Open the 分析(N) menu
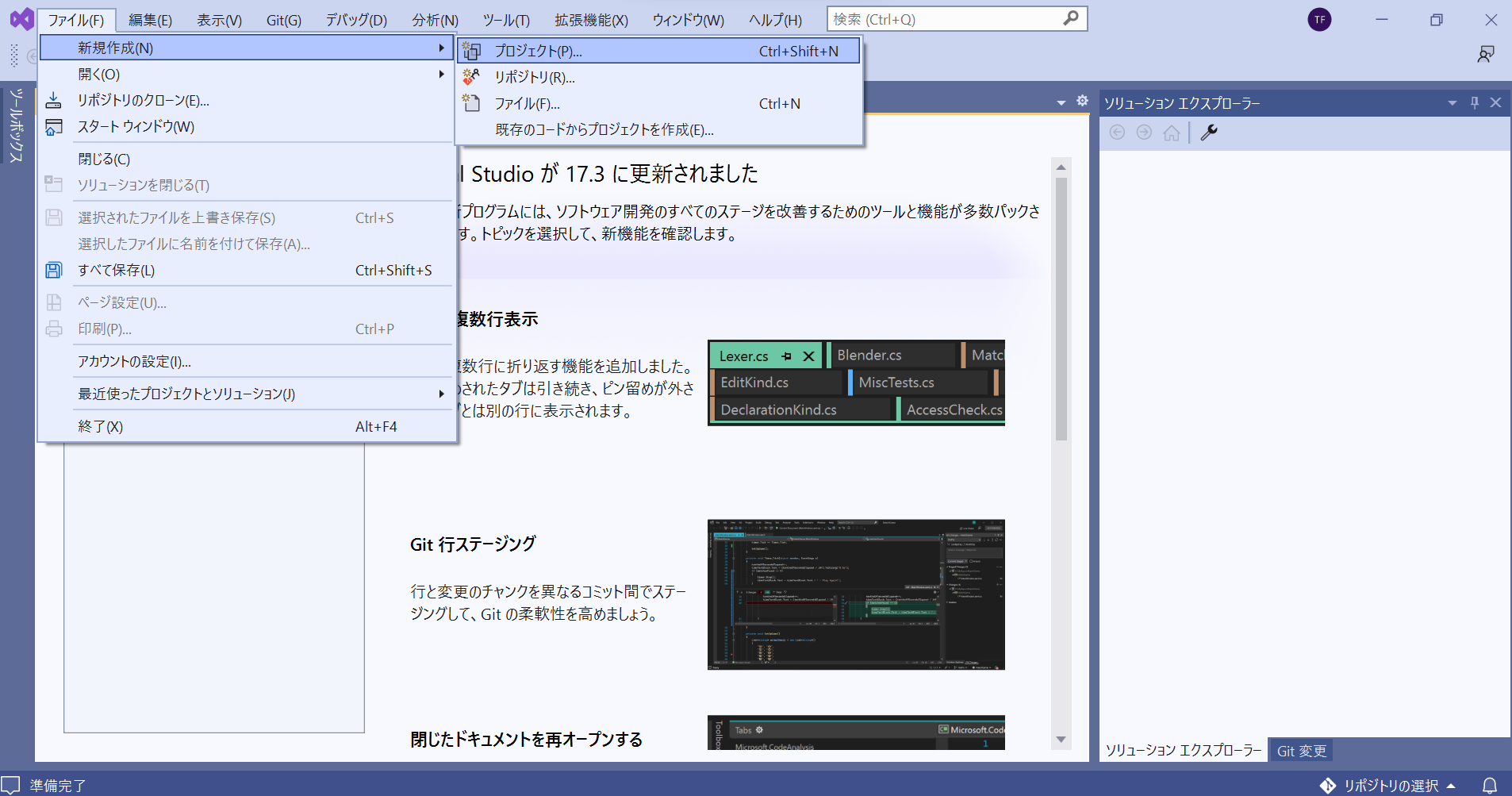The width and height of the screenshot is (1512, 796). (435, 20)
